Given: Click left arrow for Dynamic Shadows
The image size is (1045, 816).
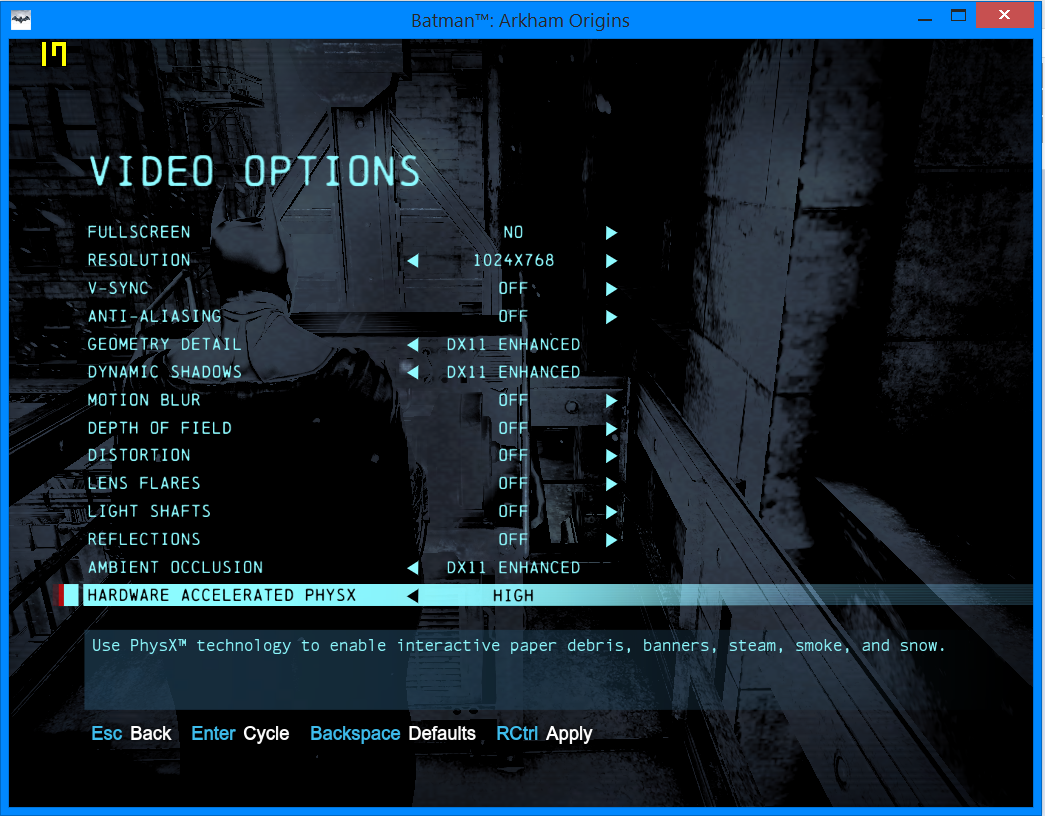Looking at the screenshot, I should coord(412,372).
